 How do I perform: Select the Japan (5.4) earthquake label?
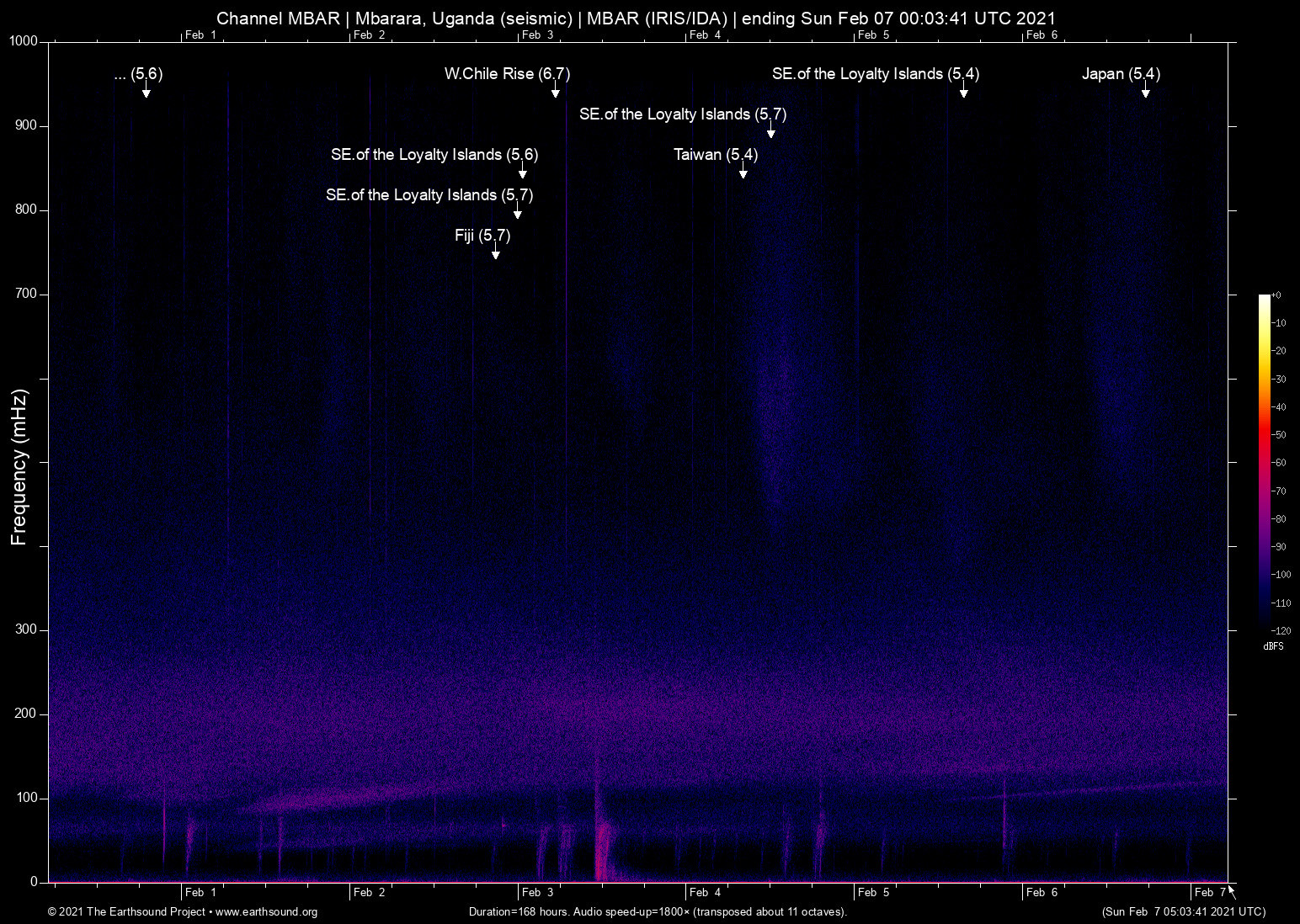1121,74
